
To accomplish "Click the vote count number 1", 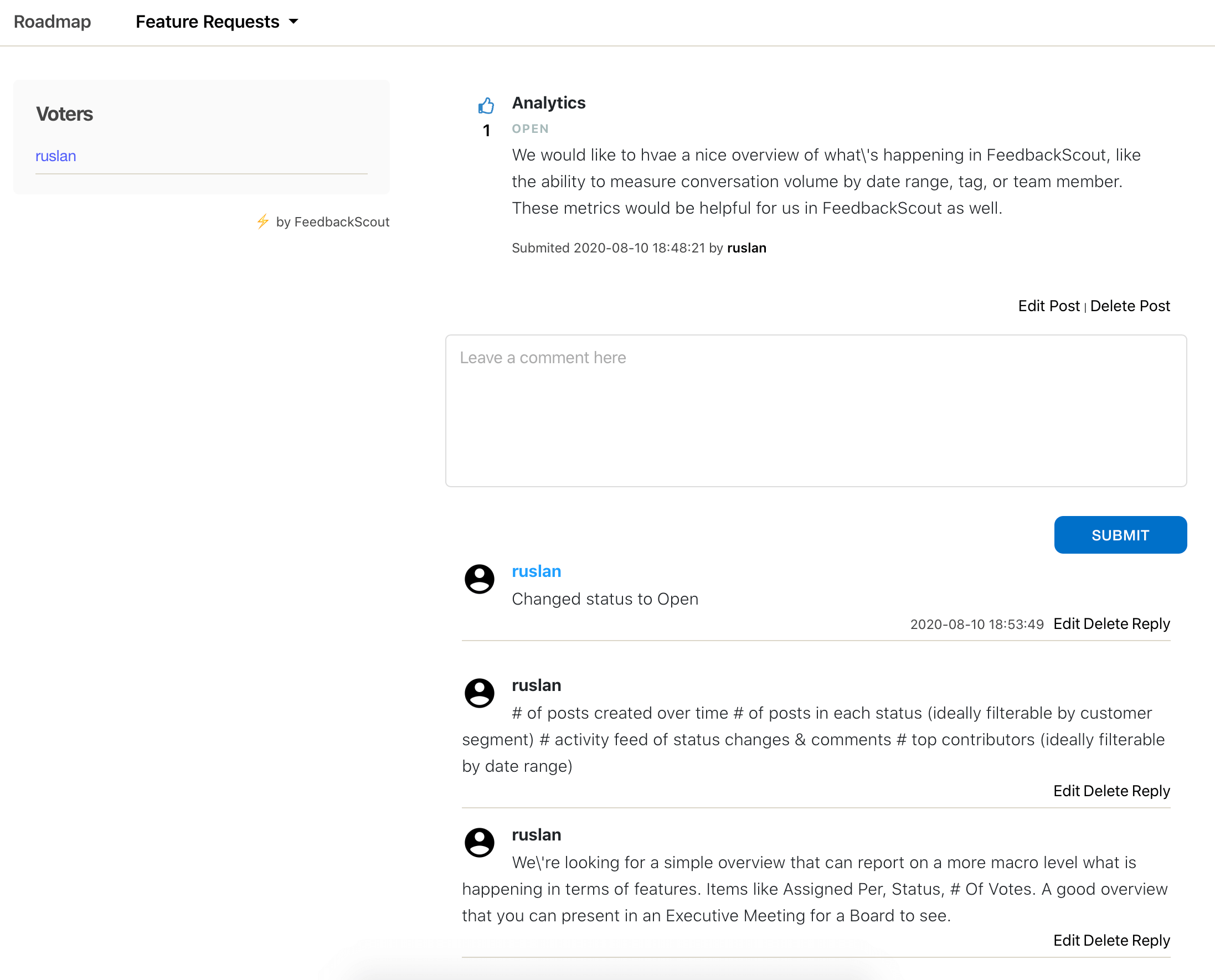I will pos(486,131).
